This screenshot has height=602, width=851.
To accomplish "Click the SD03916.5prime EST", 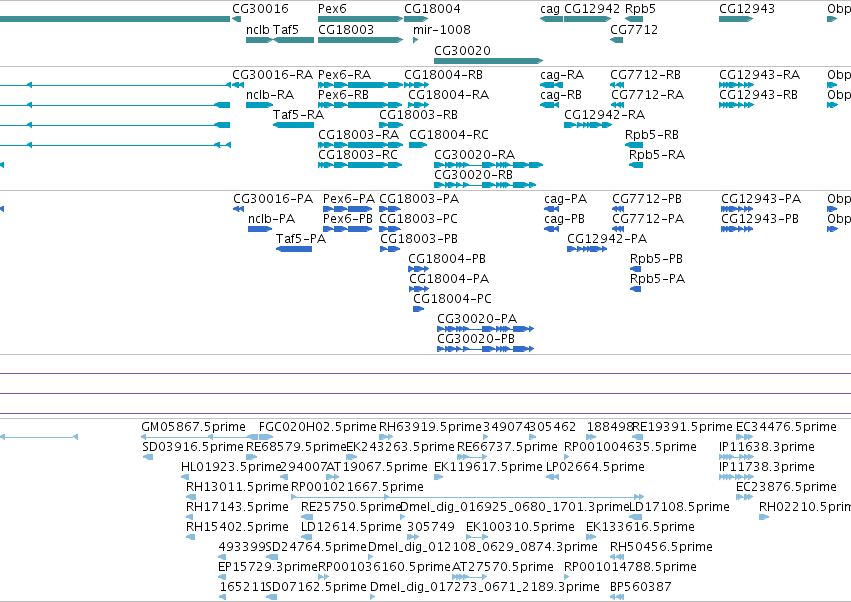I will (x=148, y=457).
